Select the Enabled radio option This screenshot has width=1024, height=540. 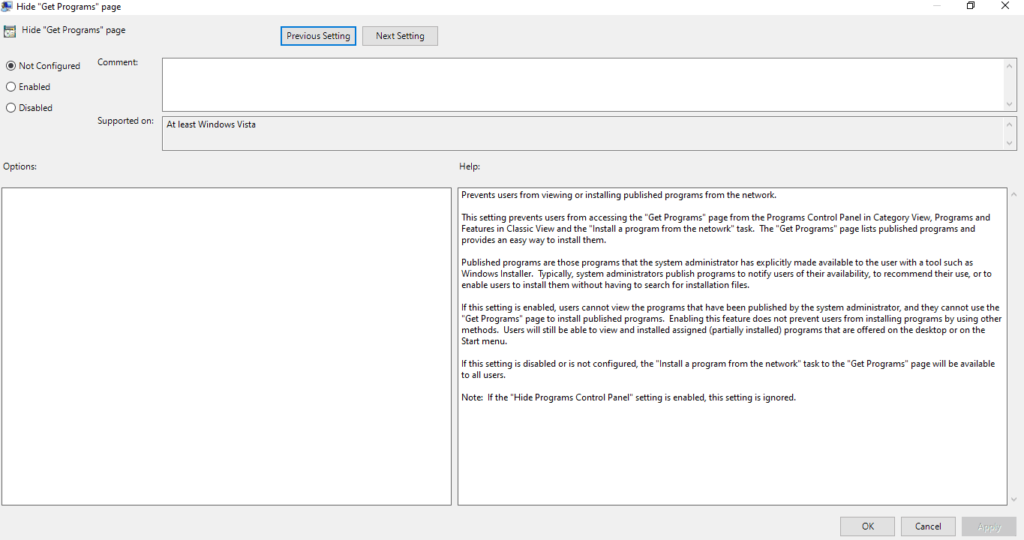click(11, 87)
